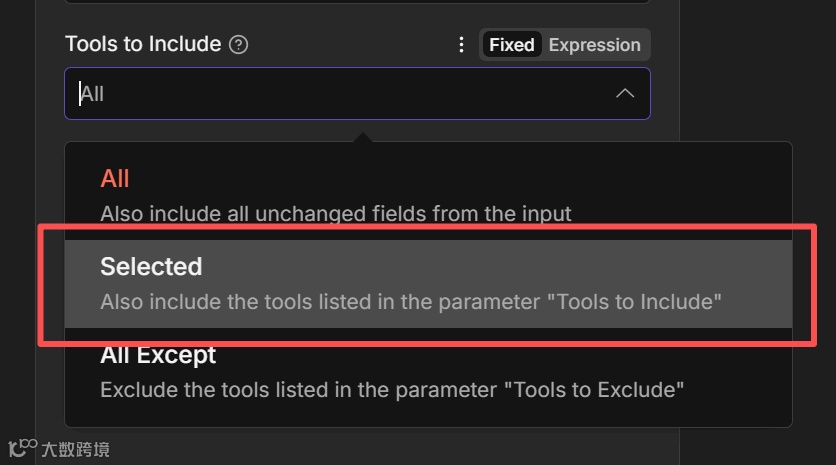
Task: Click "Also include all unchanged fields" description
Action: pyautogui.click(x=336, y=213)
